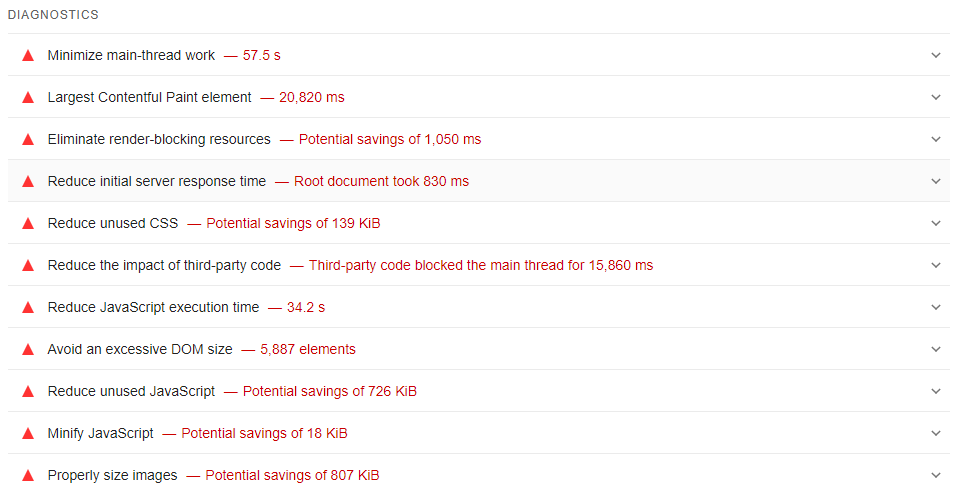Click red triangle by Eliminate render-blocking resources
This screenshot has height=494, width=958.
coord(28,140)
